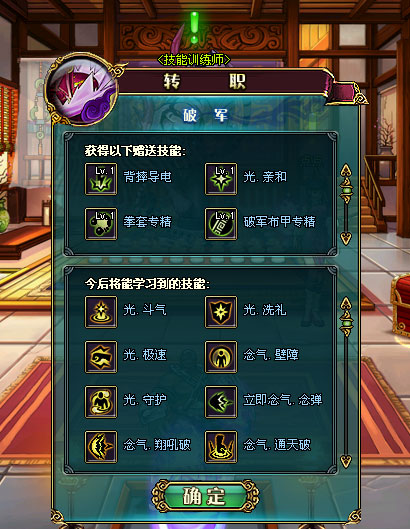Select the 念气.壁障 skill icon
410x529 pixels.
pos(221,357)
